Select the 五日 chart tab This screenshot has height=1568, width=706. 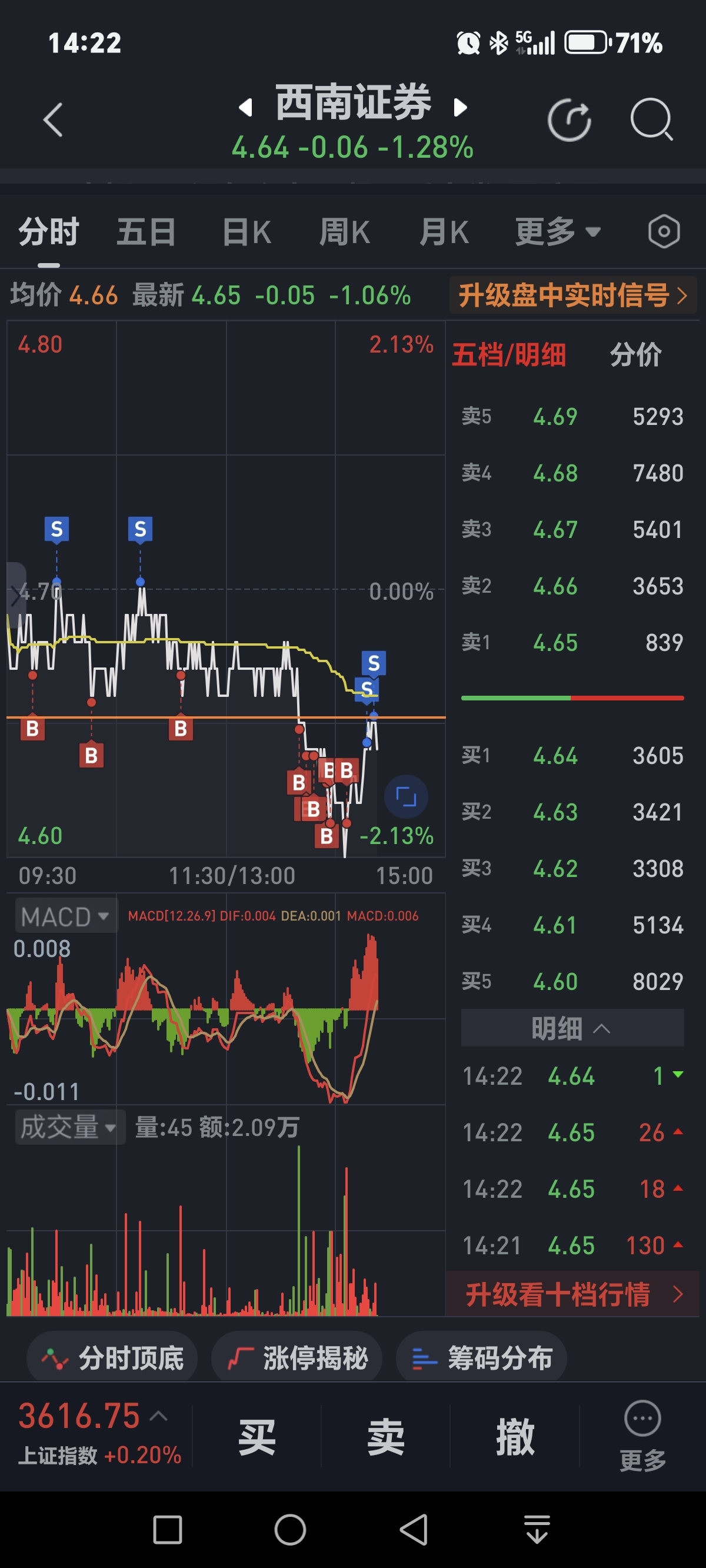point(146,232)
